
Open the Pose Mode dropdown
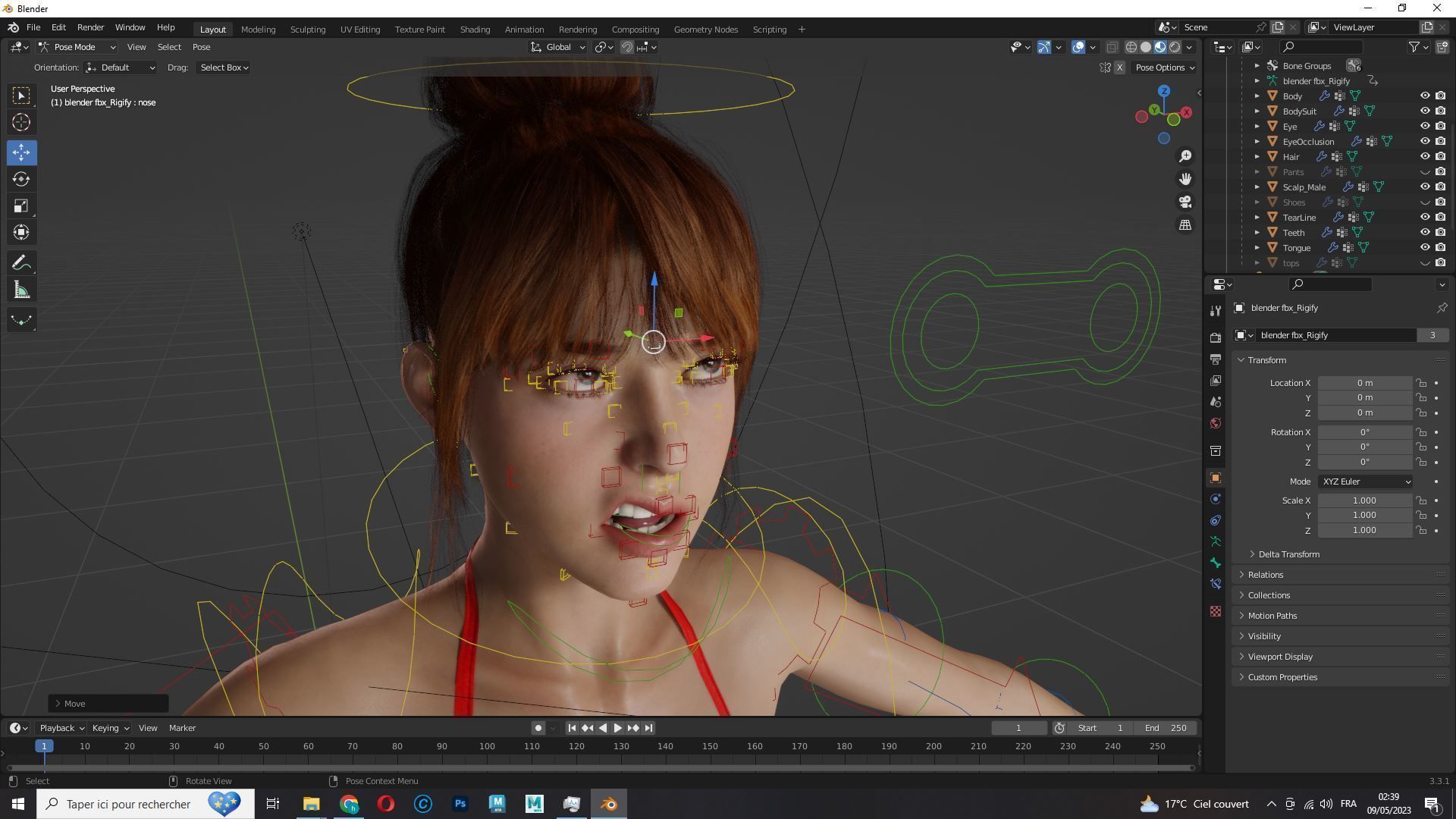pyautogui.click(x=77, y=47)
